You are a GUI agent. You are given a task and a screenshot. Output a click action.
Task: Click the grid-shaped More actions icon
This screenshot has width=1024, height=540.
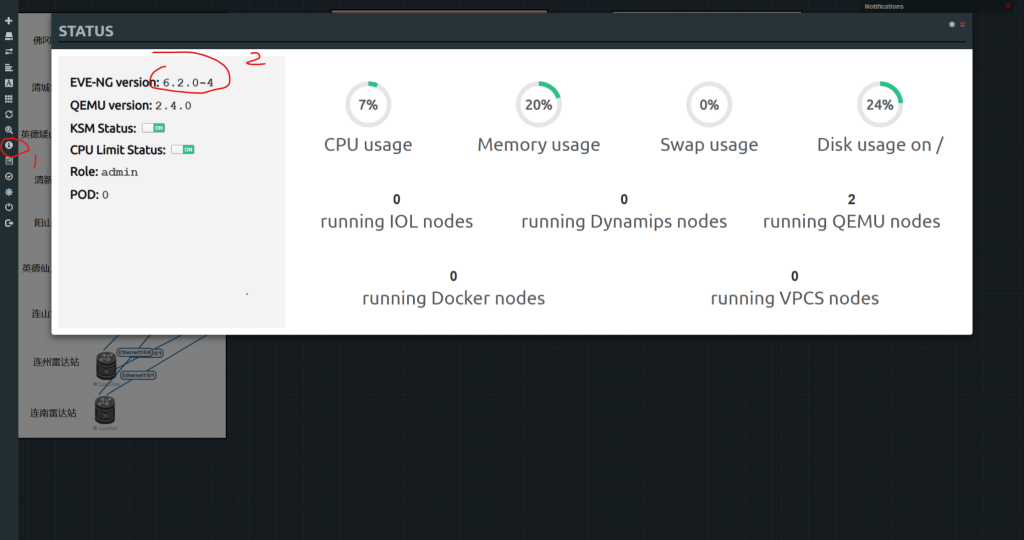tap(9, 99)
